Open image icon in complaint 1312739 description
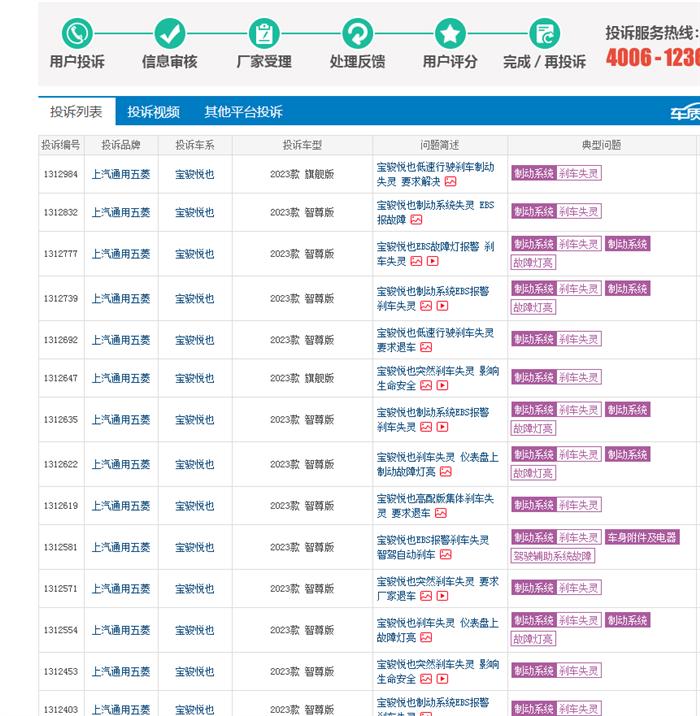Image resolution: width=700 pixels, height=716 pixels. (x=426, y=306)
